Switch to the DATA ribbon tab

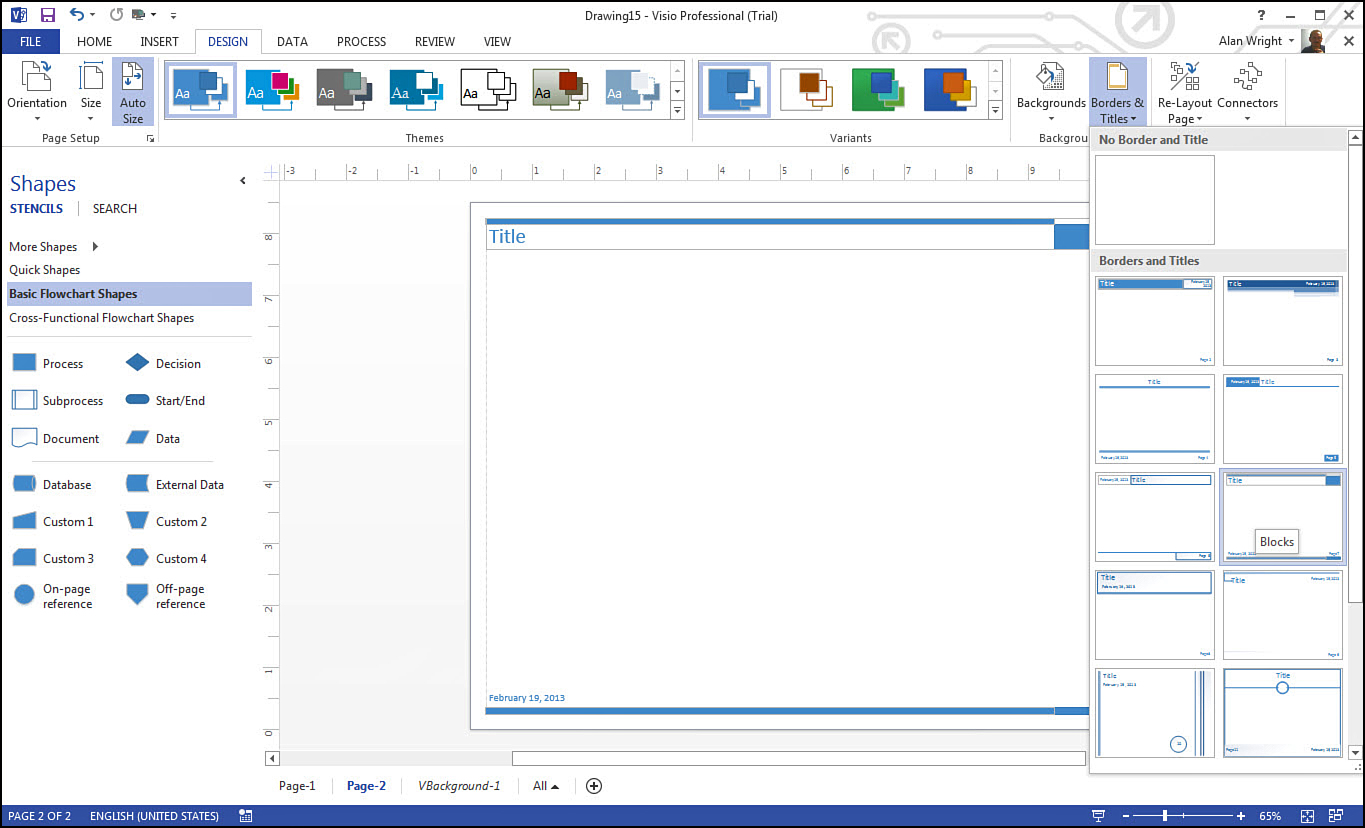pos(292,41)
